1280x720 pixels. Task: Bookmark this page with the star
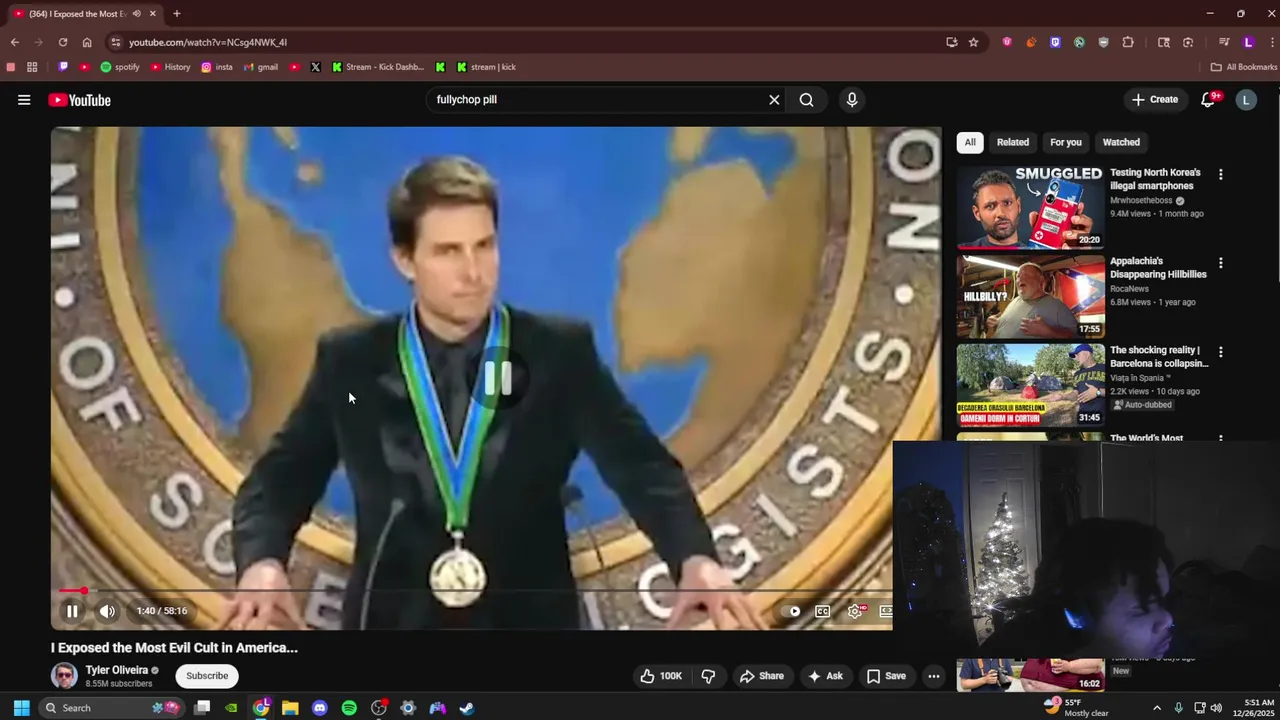click(x=973, y=42)
